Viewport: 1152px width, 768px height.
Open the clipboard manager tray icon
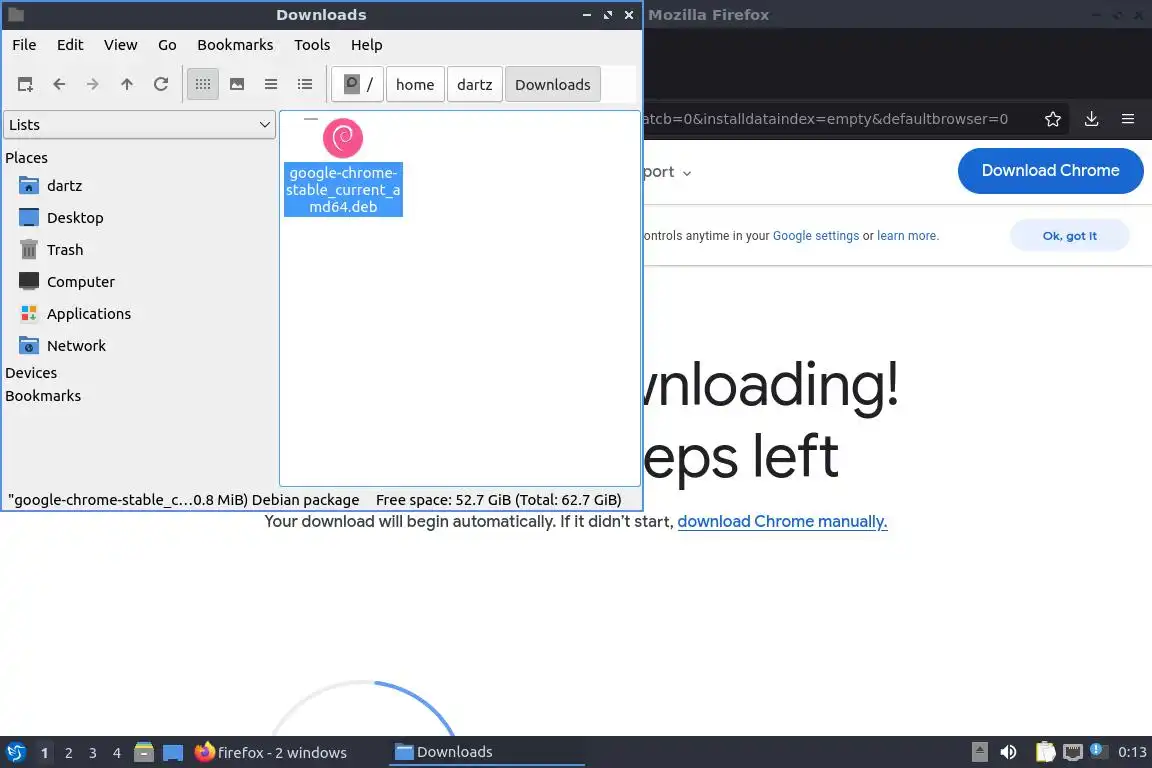point(1045,753)
